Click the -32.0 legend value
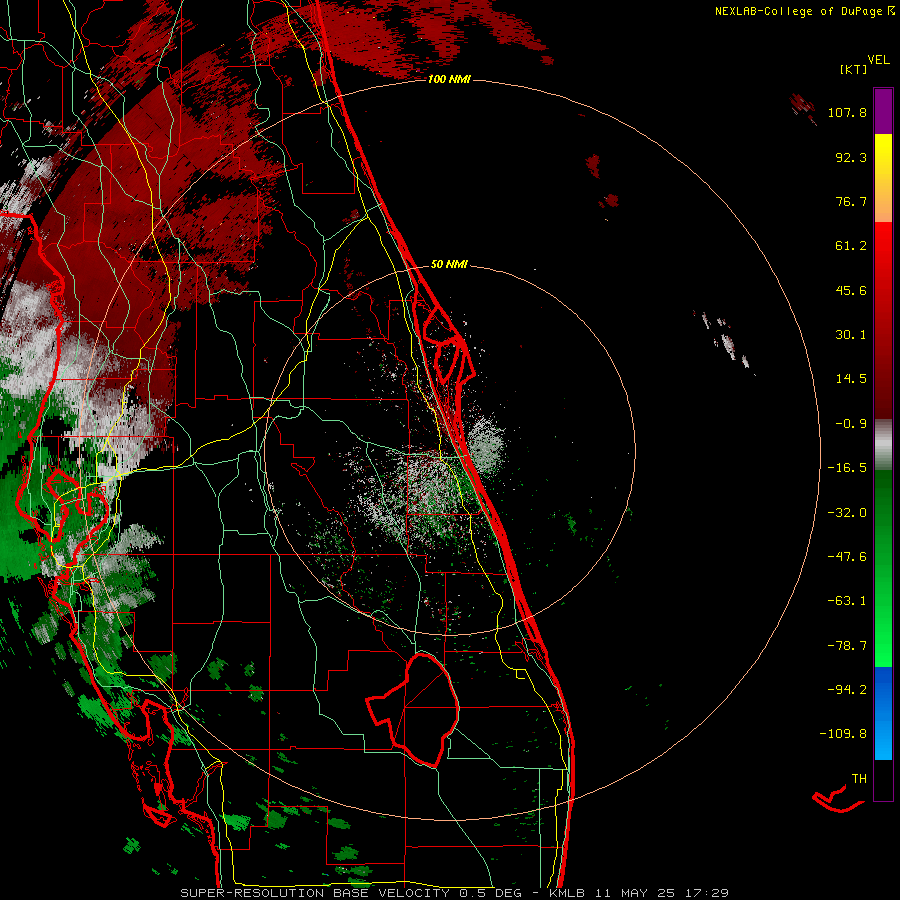Image resolution: width=900 pixels, height=900 pixels. tap(847, 513)
